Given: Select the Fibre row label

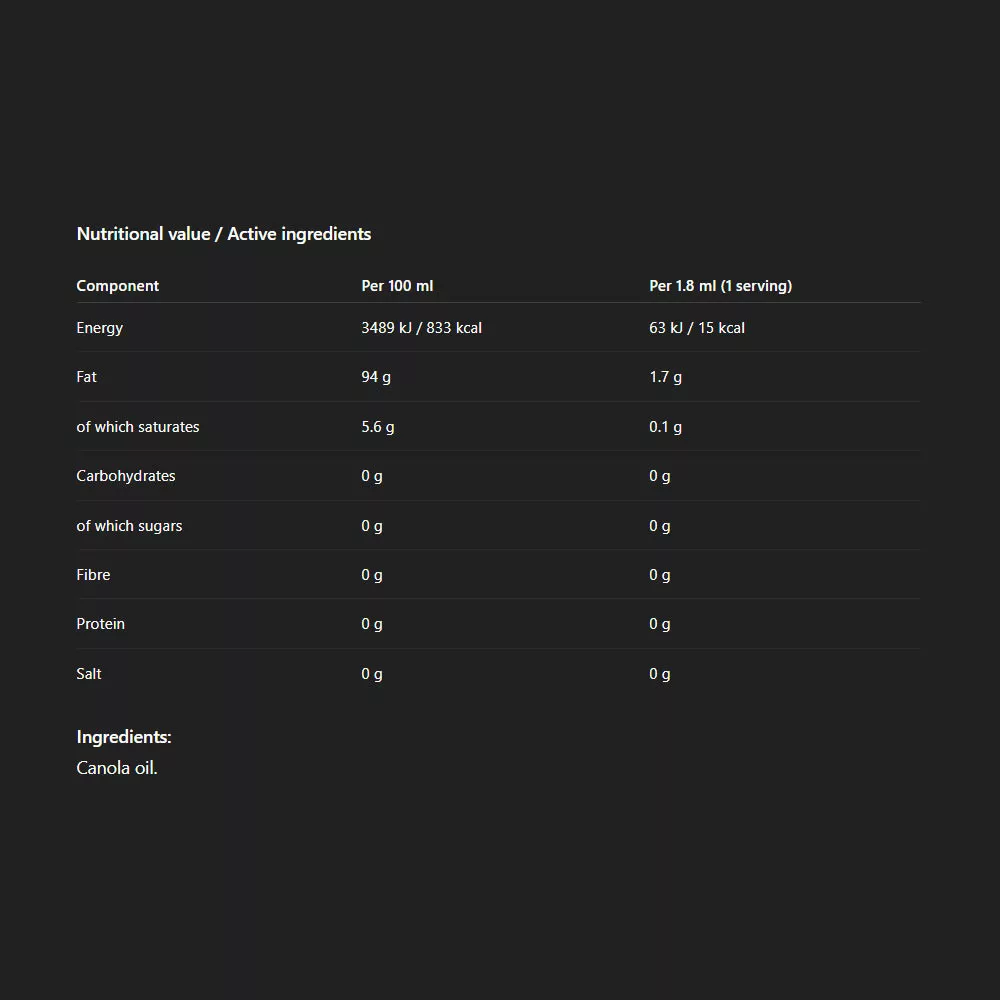Looking at the screenshot, I should 93,575.
